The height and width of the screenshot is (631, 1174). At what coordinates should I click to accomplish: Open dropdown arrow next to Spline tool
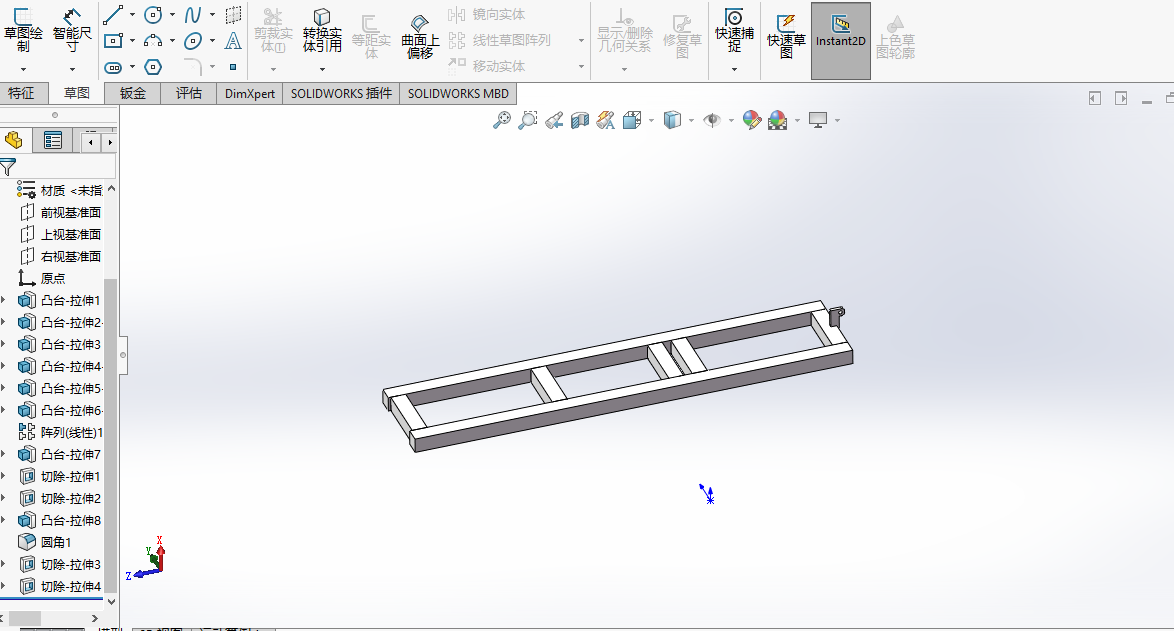(213, 15)
